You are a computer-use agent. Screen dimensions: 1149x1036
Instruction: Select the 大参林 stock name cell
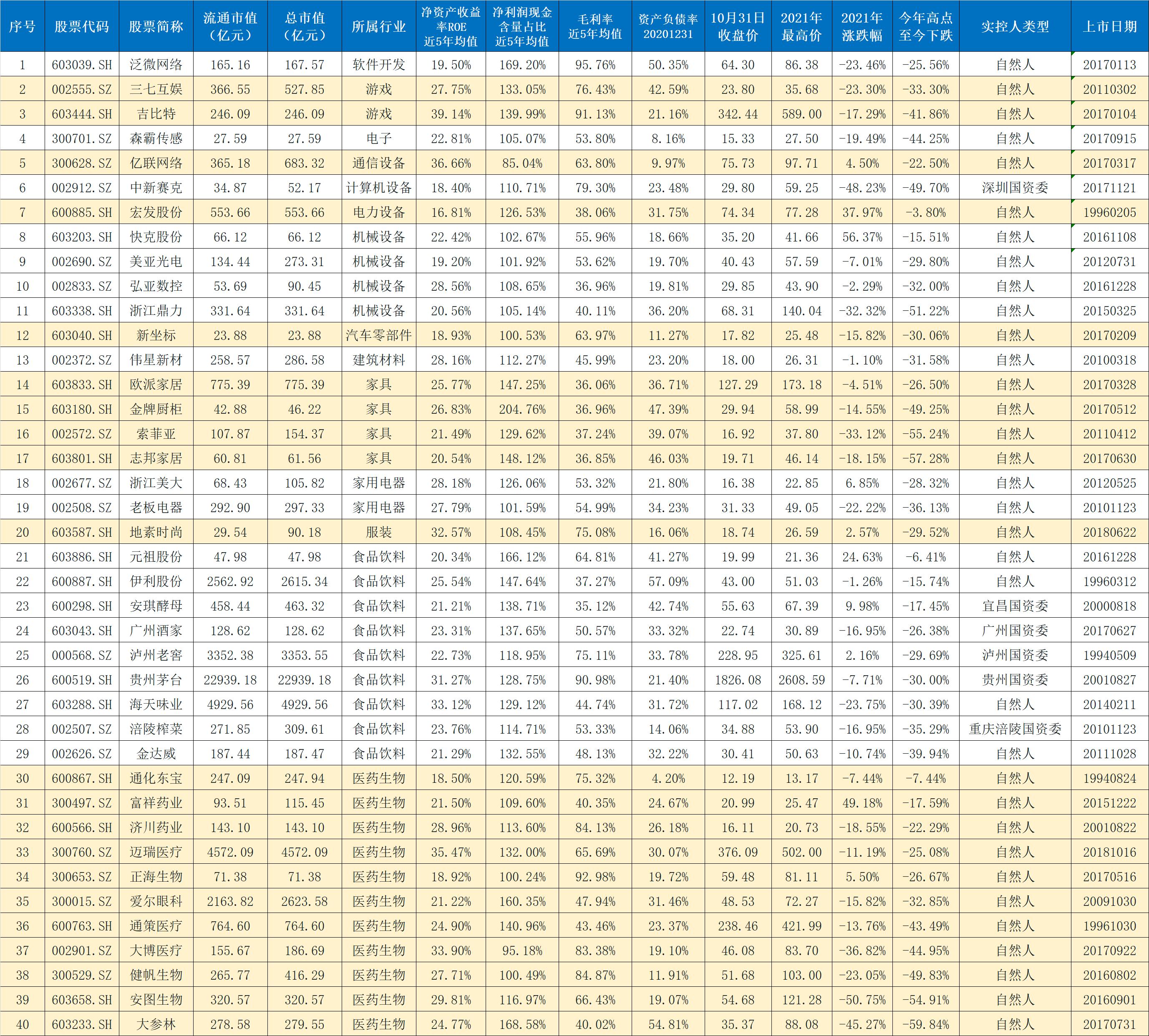156,1024
